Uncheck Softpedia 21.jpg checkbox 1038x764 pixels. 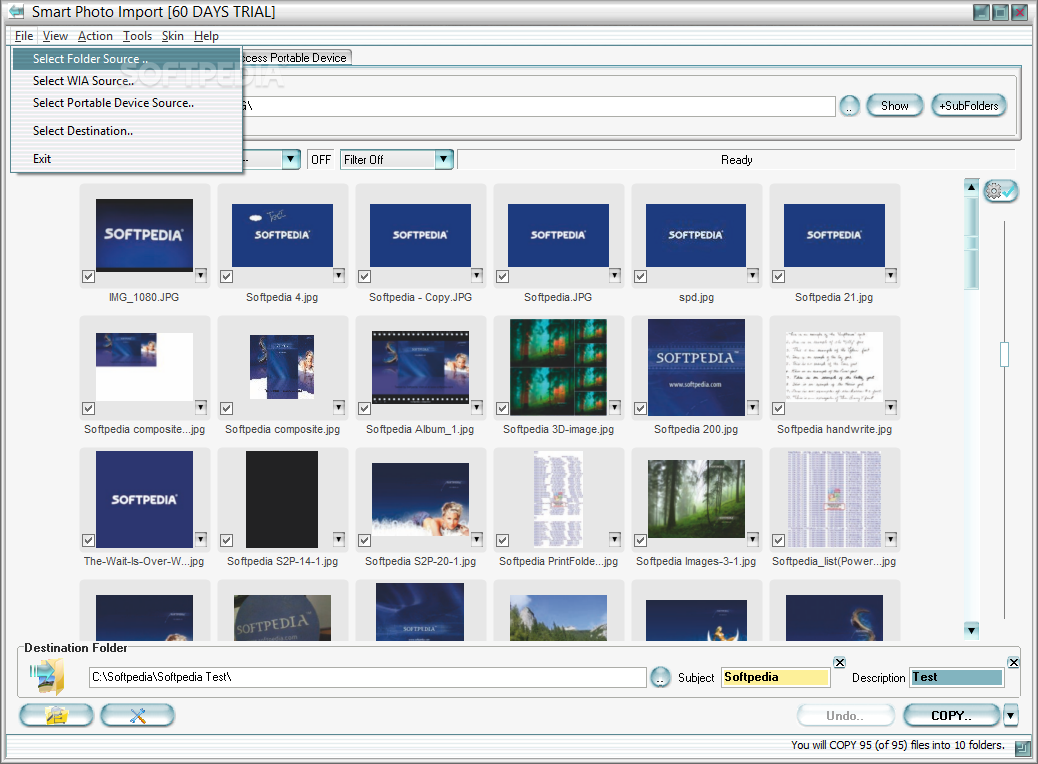778,276
